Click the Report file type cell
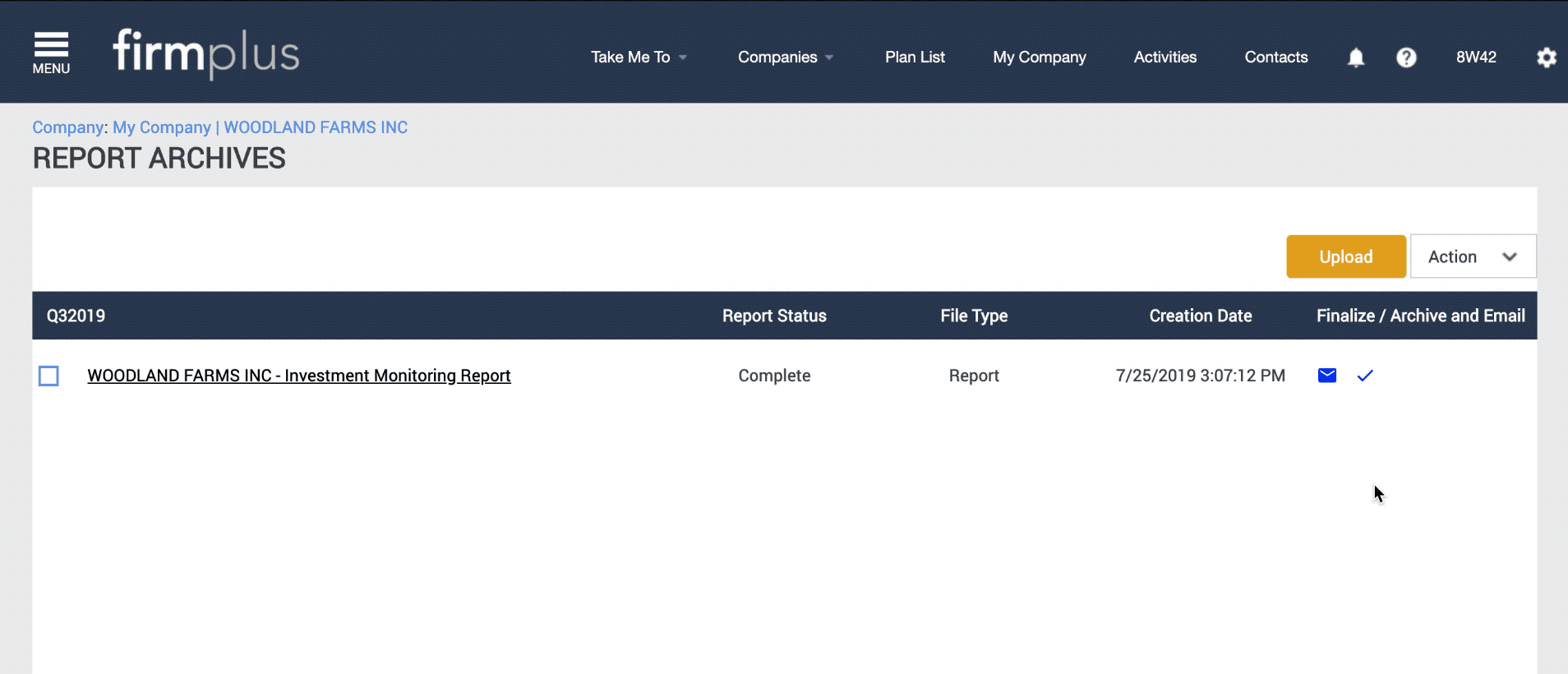Screen dimensions: 1568x674 click(974, 376)
